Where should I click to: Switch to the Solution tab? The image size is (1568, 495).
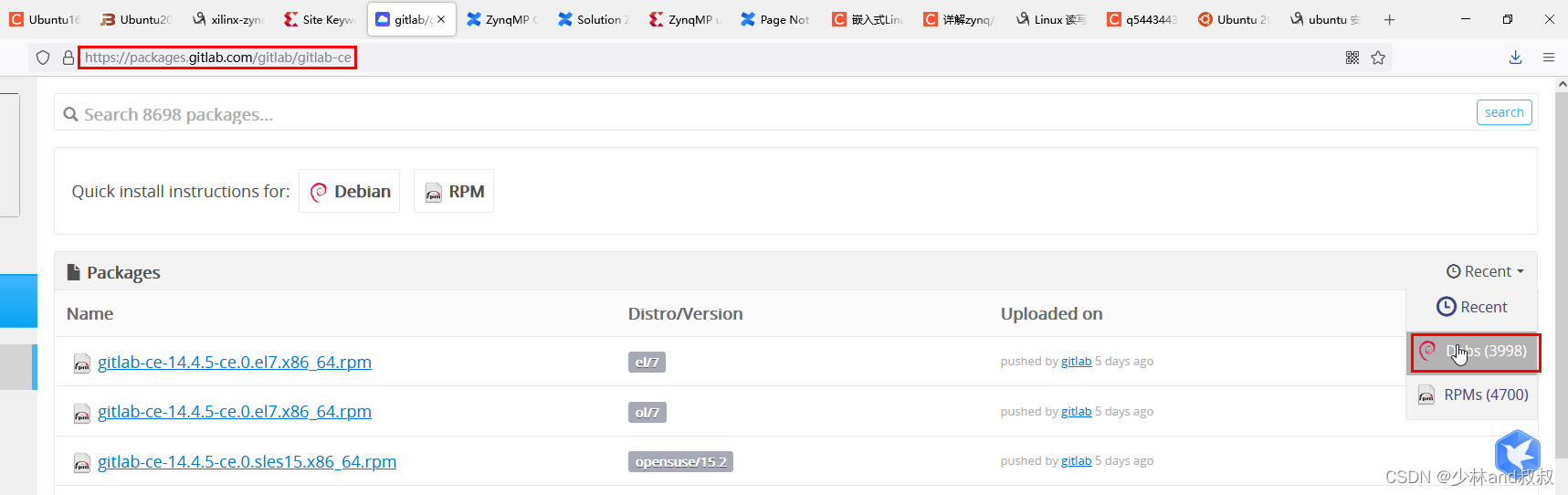[594, 19]
